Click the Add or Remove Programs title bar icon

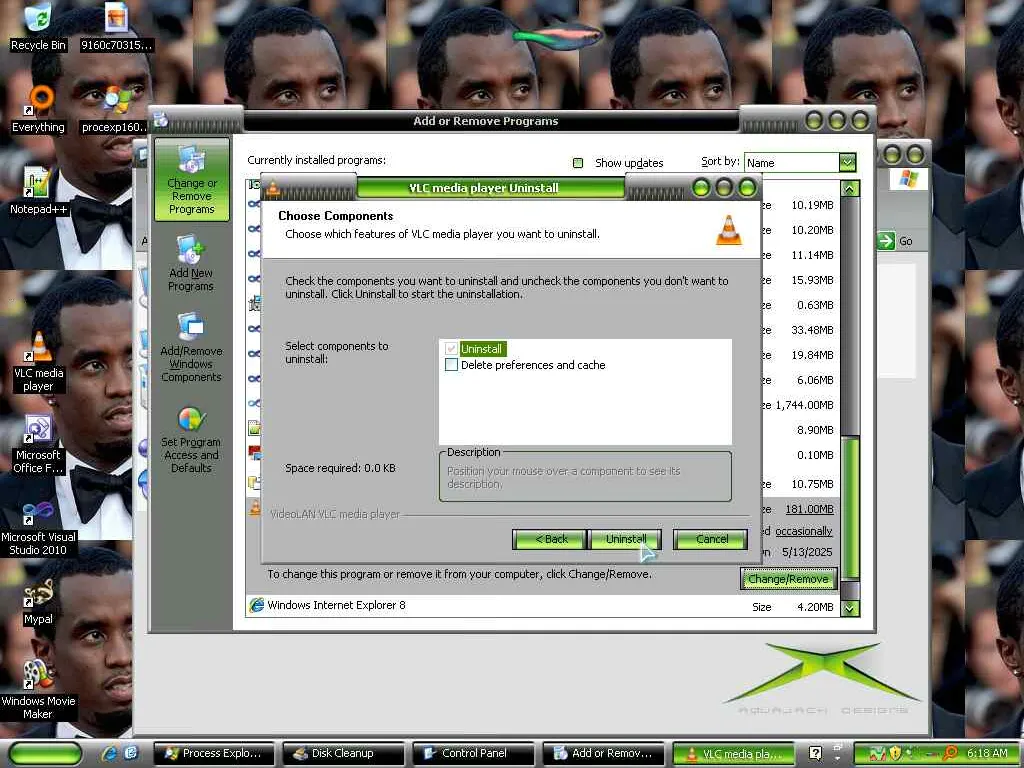point(161,120)
